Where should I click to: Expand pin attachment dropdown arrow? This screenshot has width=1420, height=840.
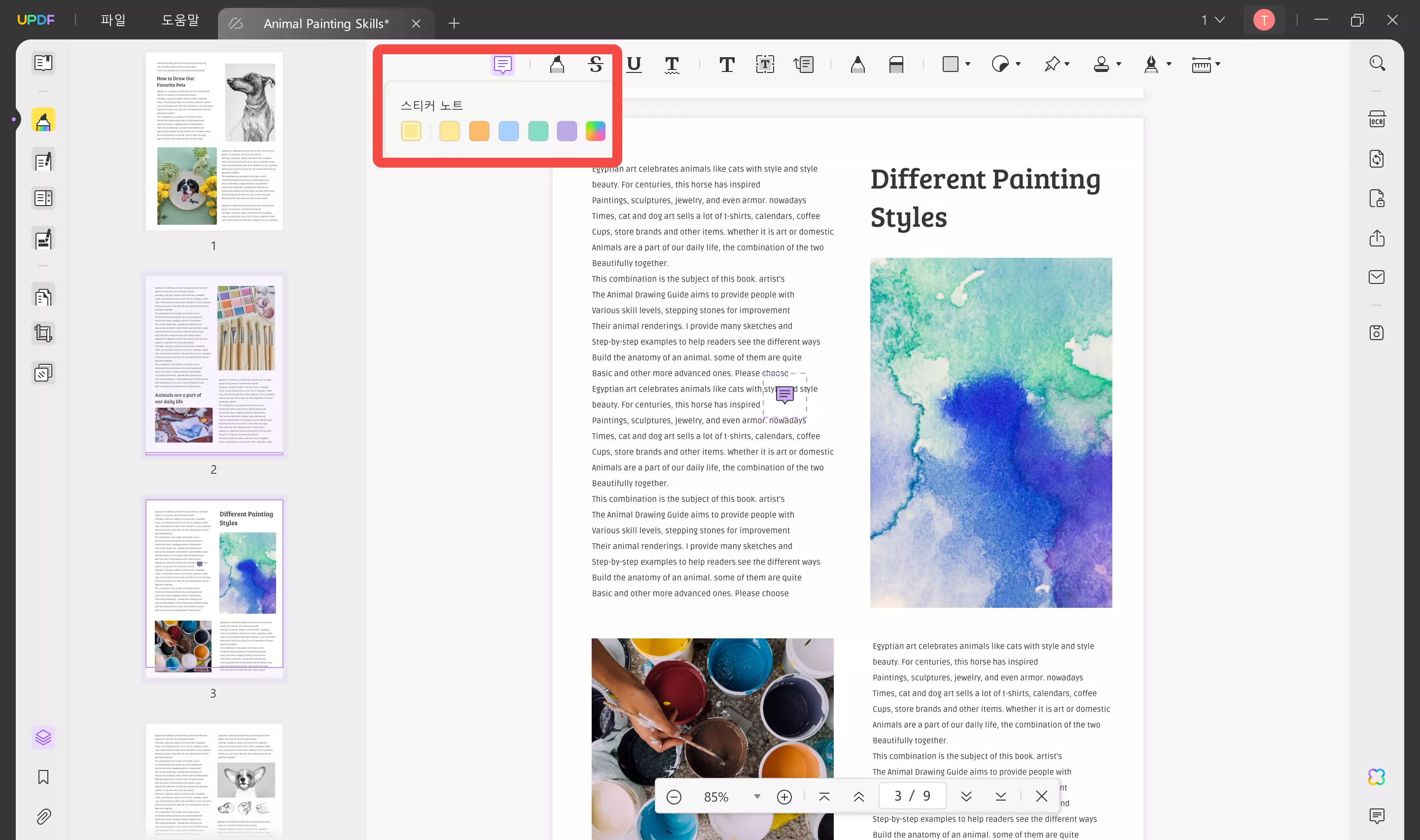(1067, 65)
